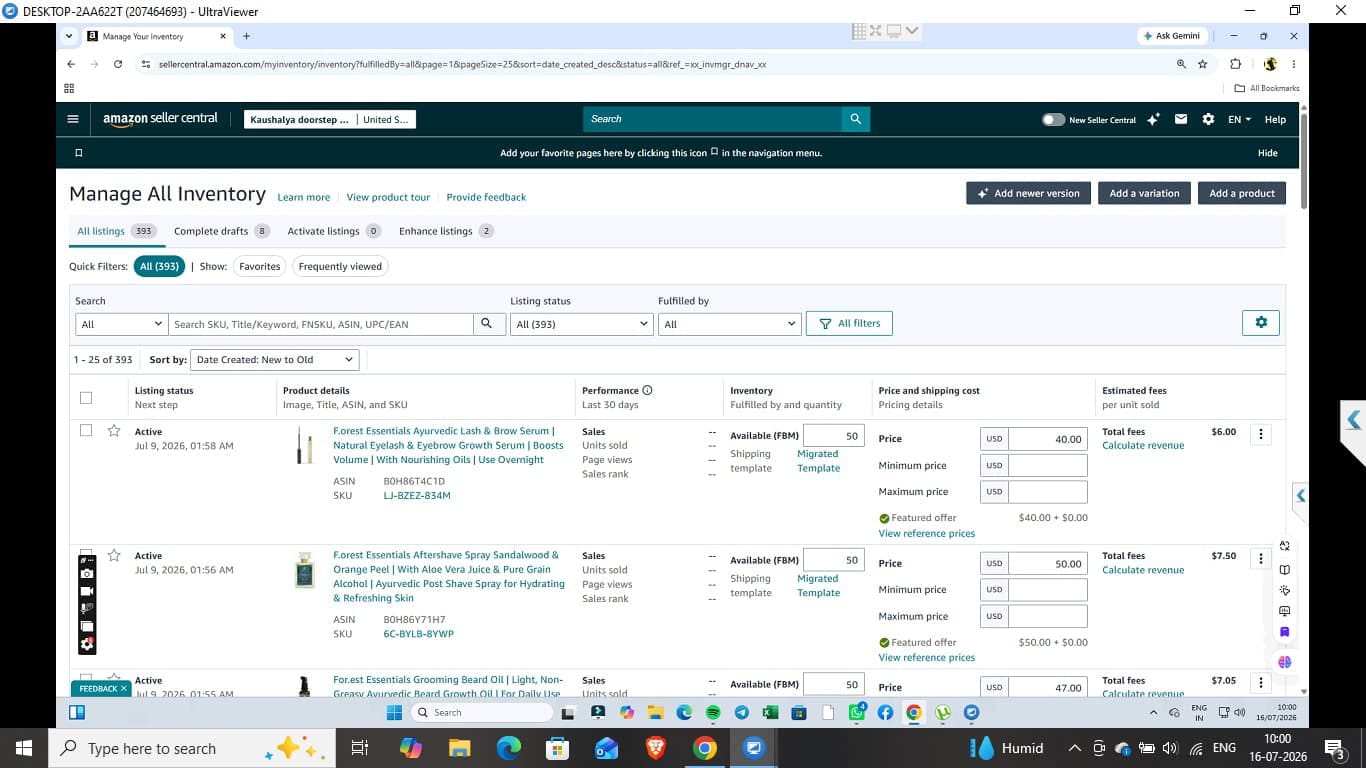
Task: Open actions menu for Aftershave Spray listing
Action: 1260,558
